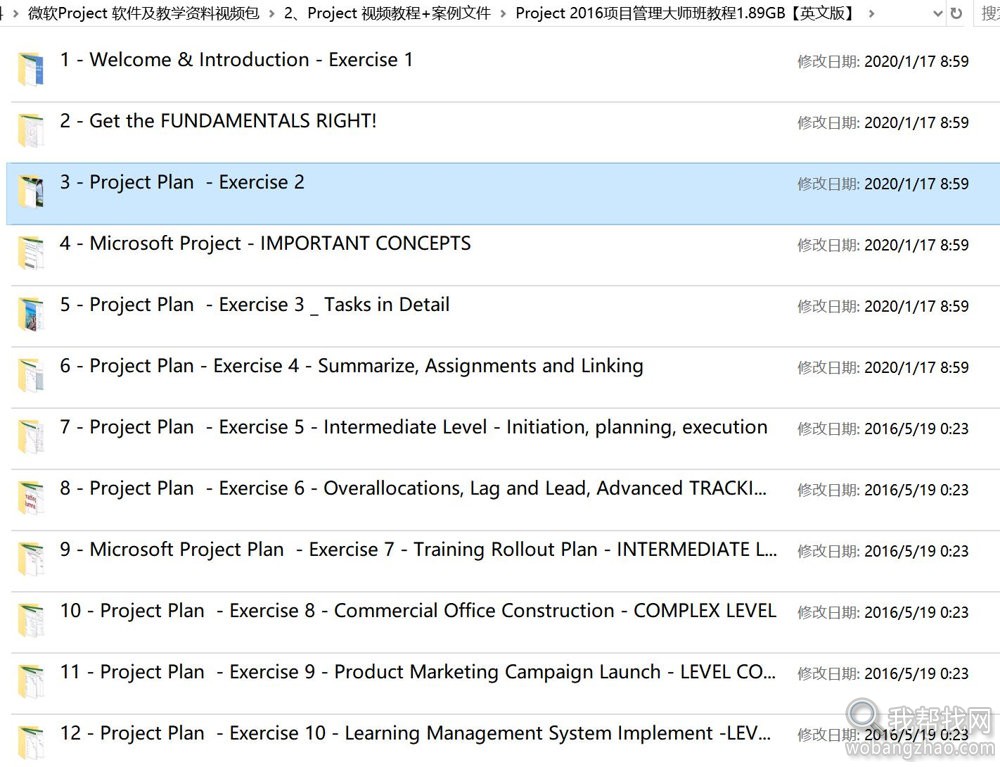Image resolution: width=1000 pixels, height=767 pixels.
Task: Click the folder icon for Exercise 9 Product Marketing
Action: click(31, 682)
